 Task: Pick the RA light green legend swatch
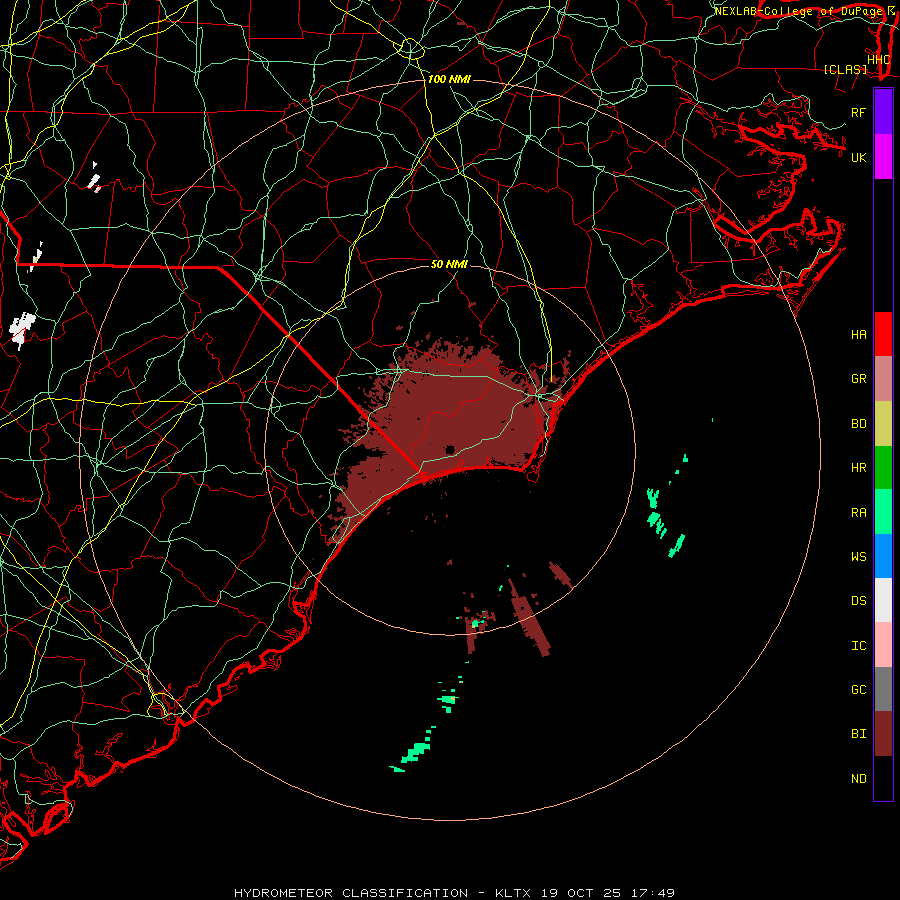883,512
